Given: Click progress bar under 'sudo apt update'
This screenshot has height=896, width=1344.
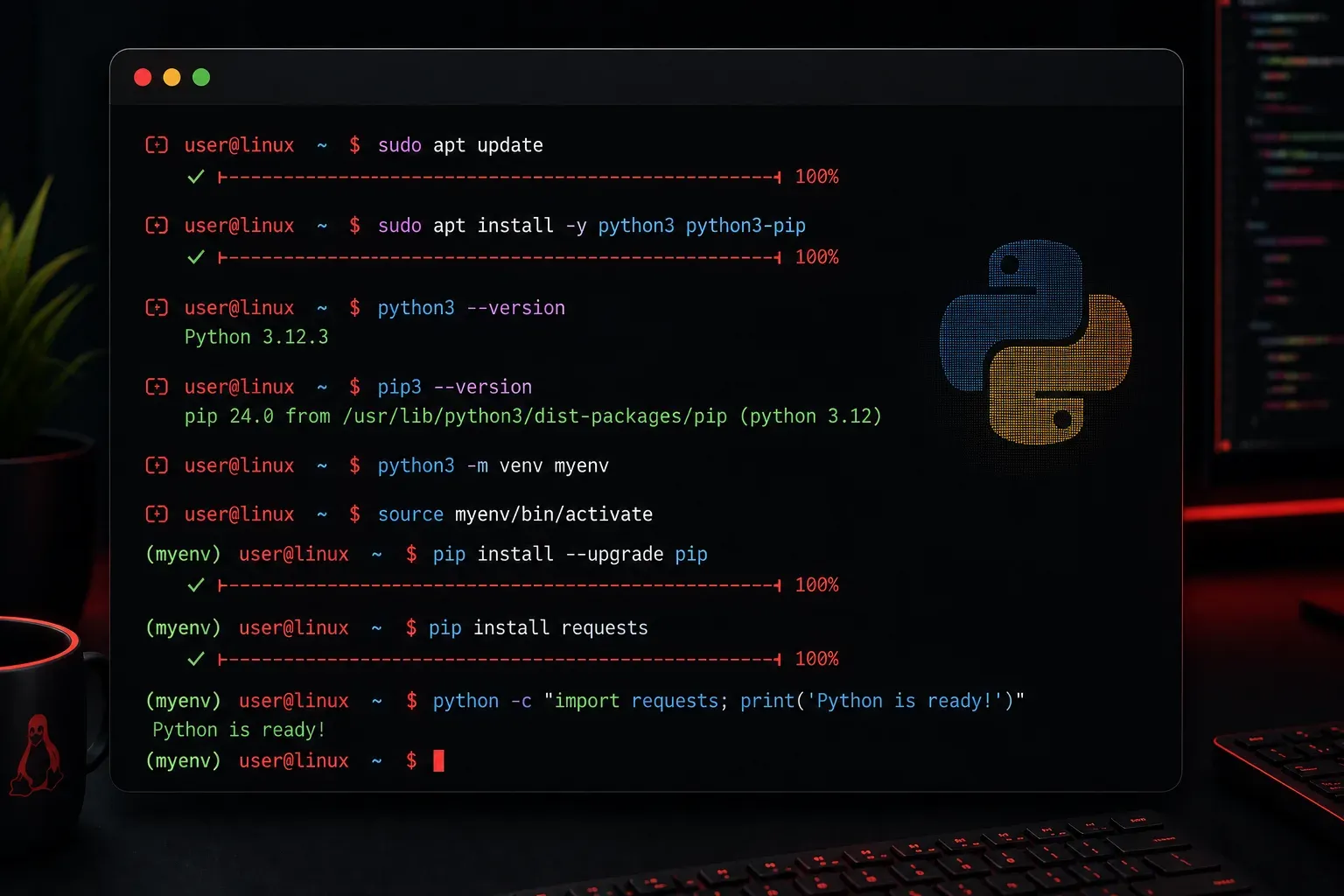Looking at the screenshot, I should pos(500,178).
